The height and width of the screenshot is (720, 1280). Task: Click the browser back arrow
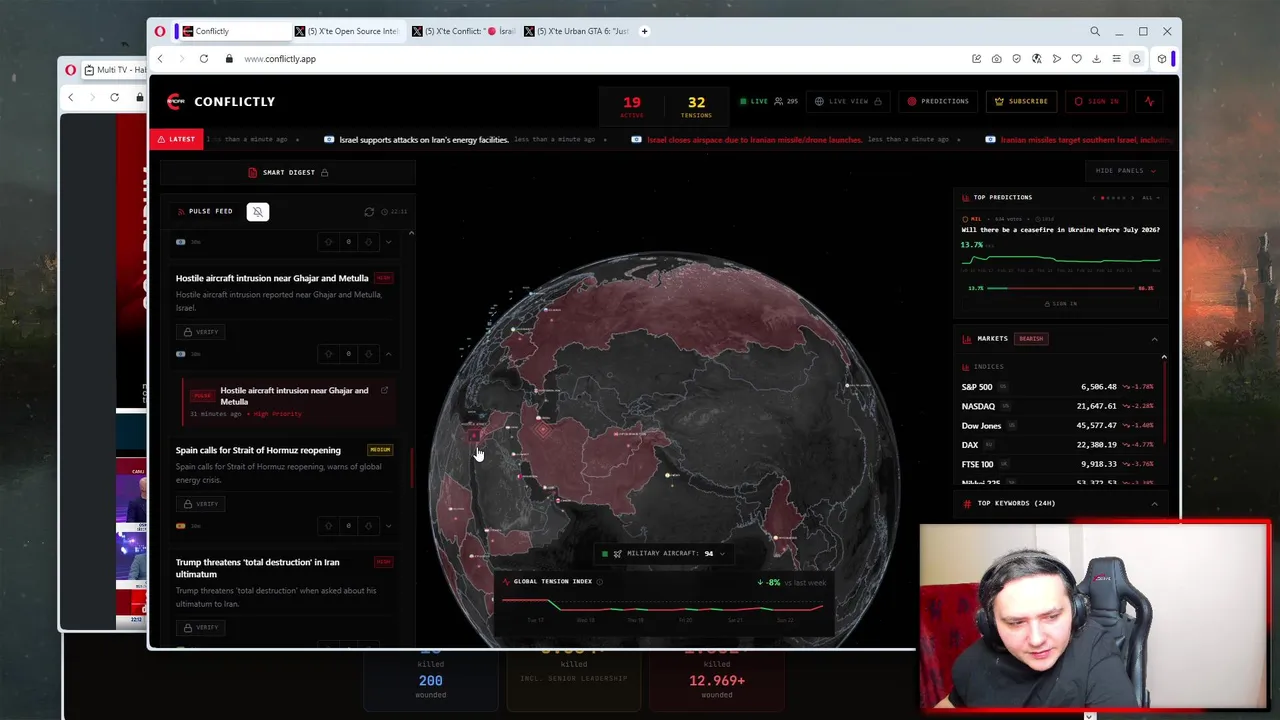pos(160,59)
